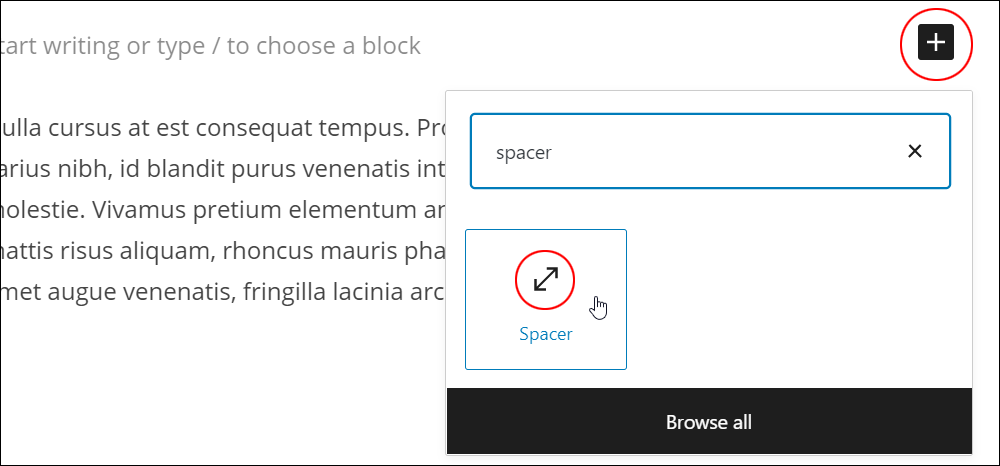Click the blue "Spacer" label
This screenshot has height=466, width=1000.
pos(546,334)
